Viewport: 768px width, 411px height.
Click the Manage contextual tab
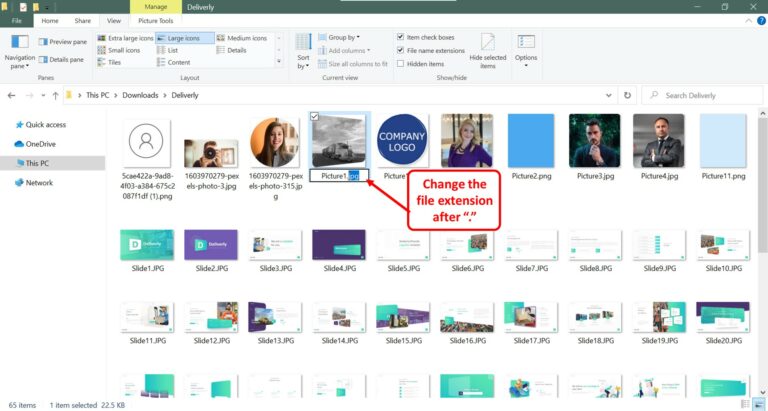point(156,7)
